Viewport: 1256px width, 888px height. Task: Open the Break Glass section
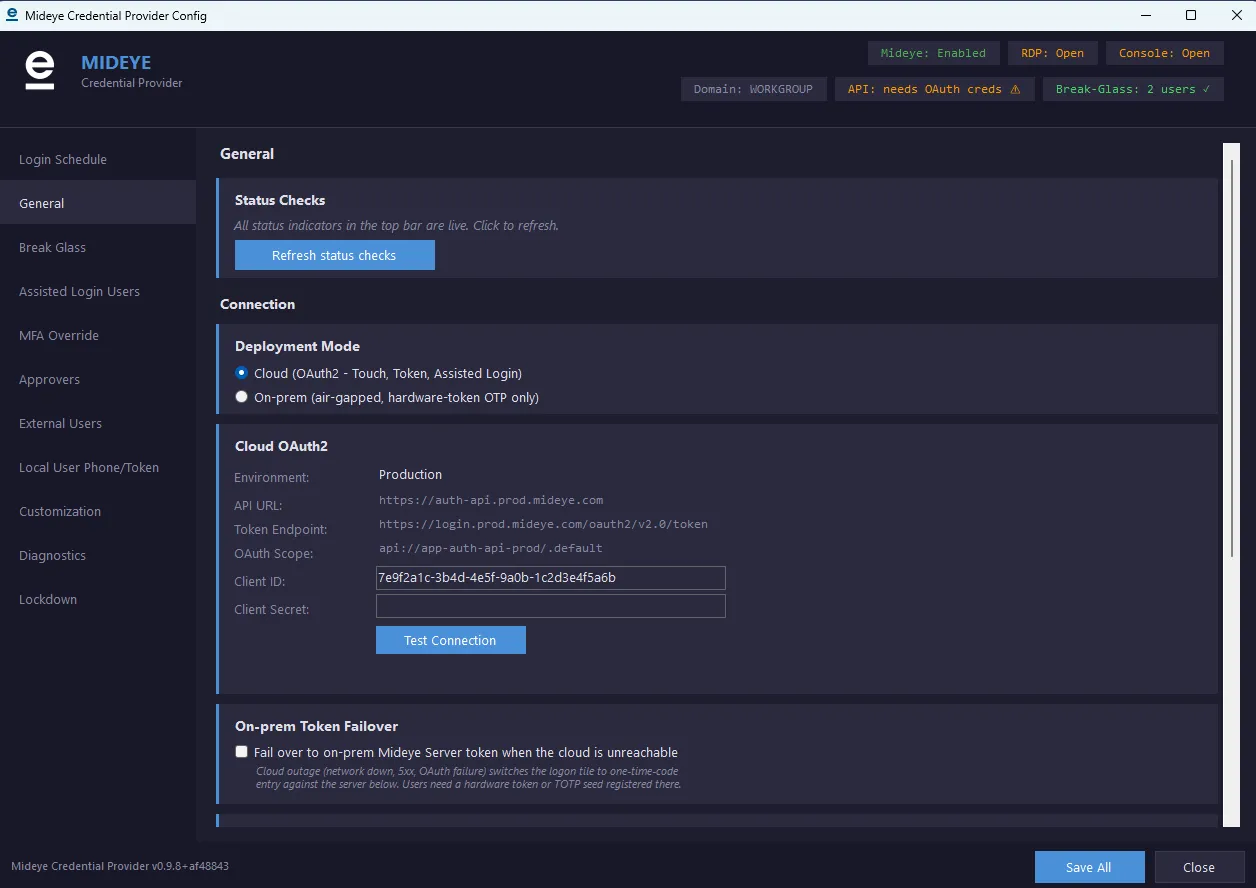point(98,247)
